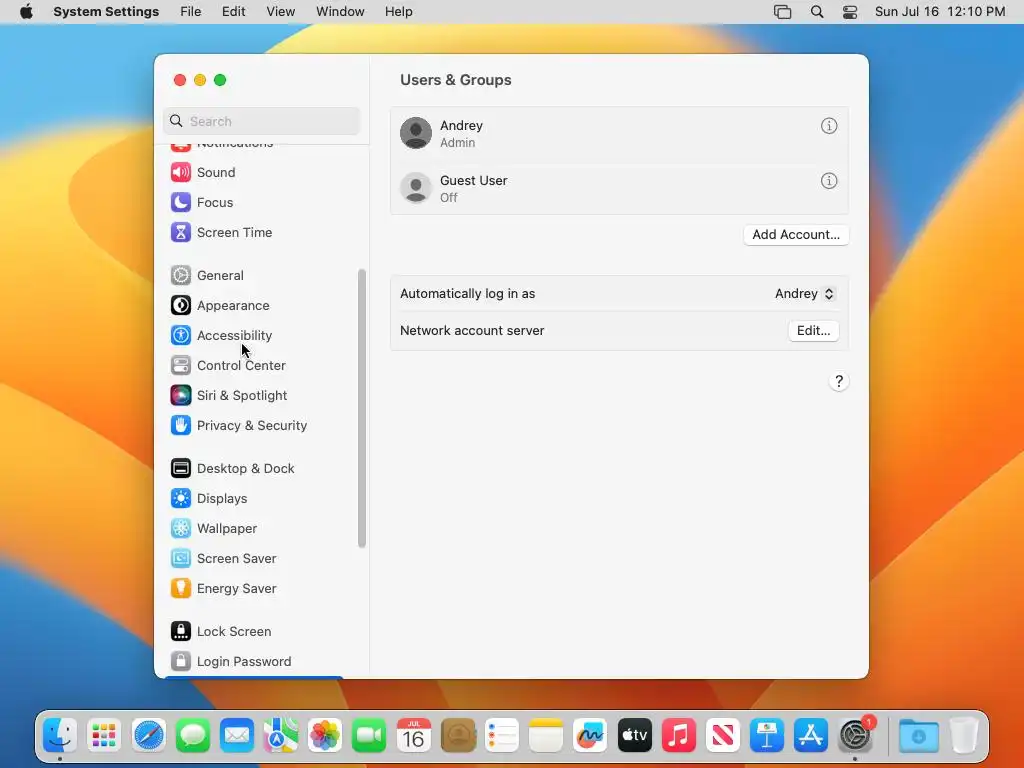Viewport: 1024px width, 768px height.
Task: Open News from the Dock
Action: pos(722,735)
